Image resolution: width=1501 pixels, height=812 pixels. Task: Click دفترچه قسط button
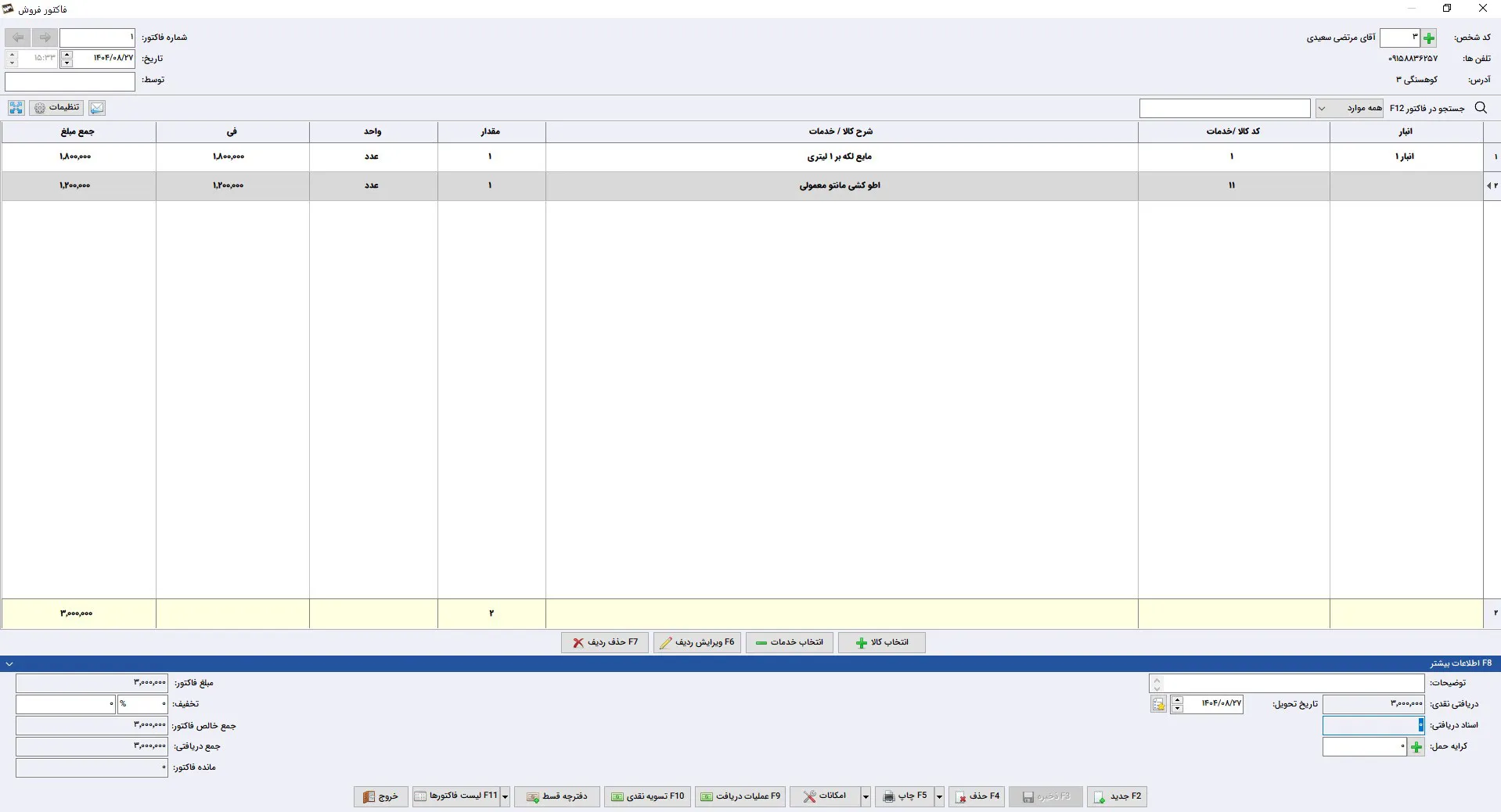point(557,796)
